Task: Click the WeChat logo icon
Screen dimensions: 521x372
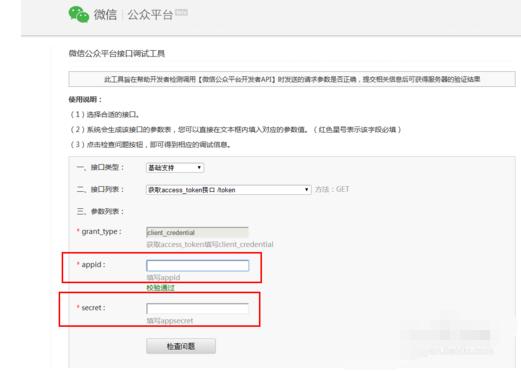Action: click(79, 15)
